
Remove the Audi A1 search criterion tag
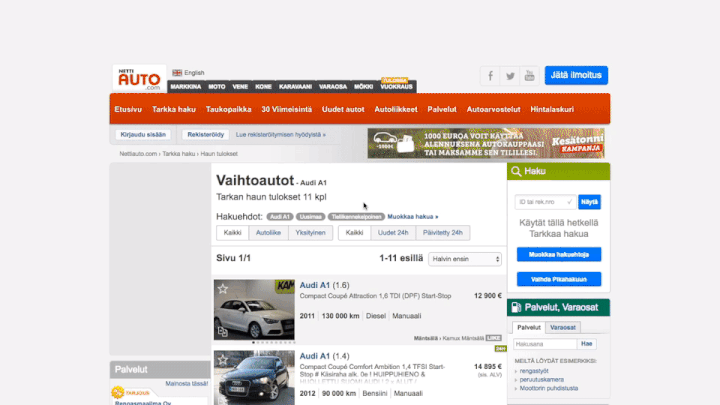click(280, 217)
